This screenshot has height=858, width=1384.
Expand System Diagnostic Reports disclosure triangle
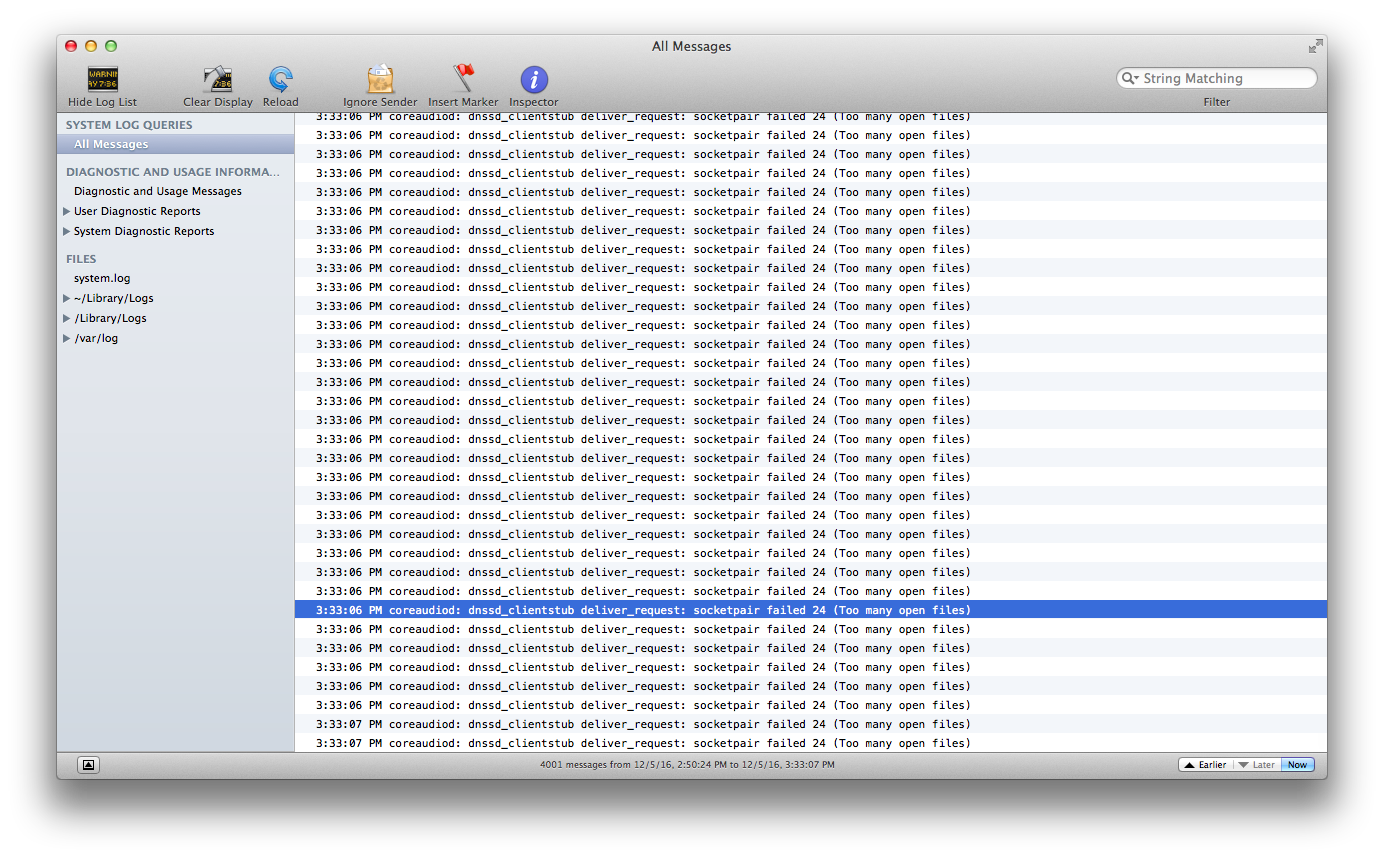pyautogui.click(x=67, y=231)
